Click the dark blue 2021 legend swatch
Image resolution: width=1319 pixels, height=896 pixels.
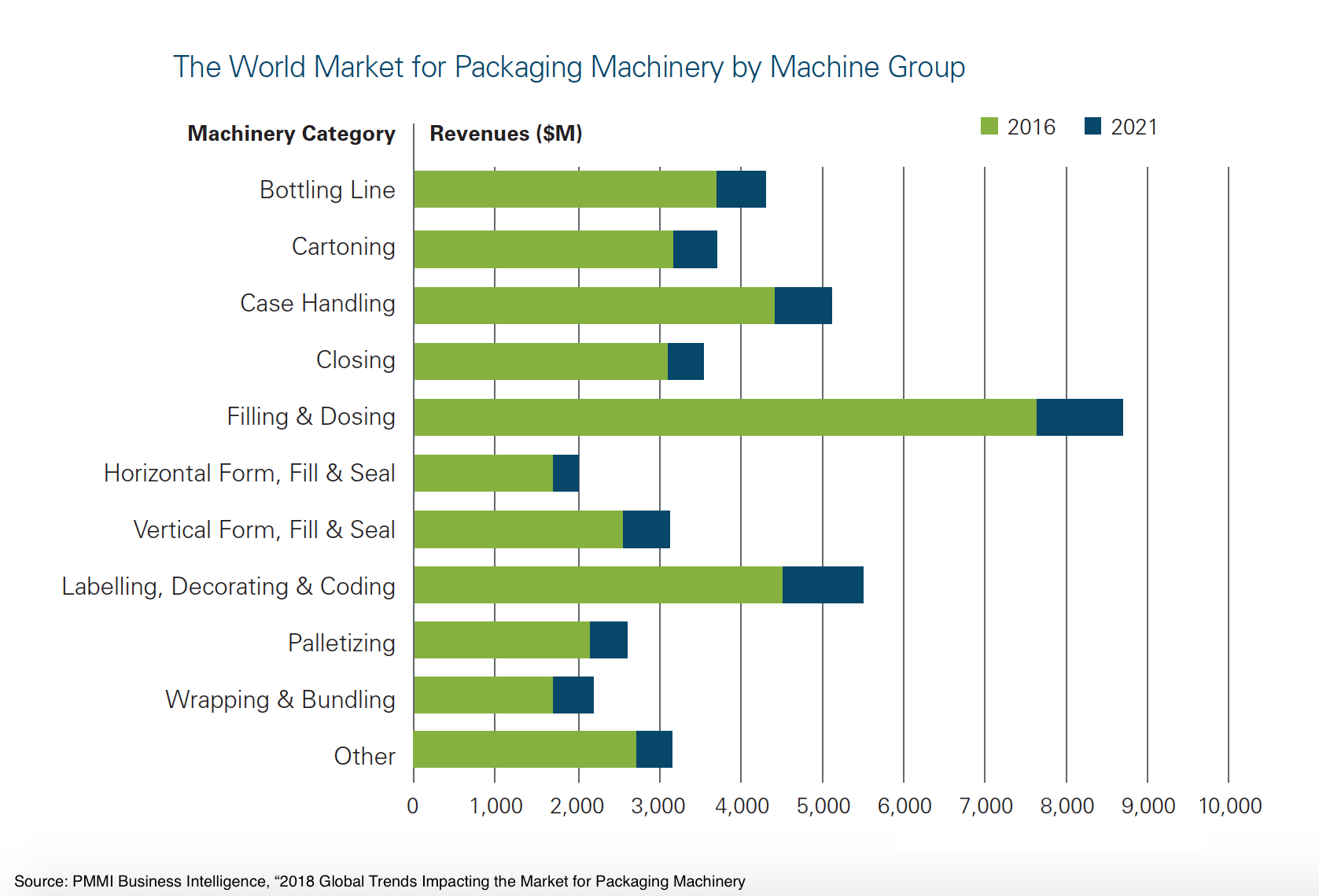tap(1092, 127)
